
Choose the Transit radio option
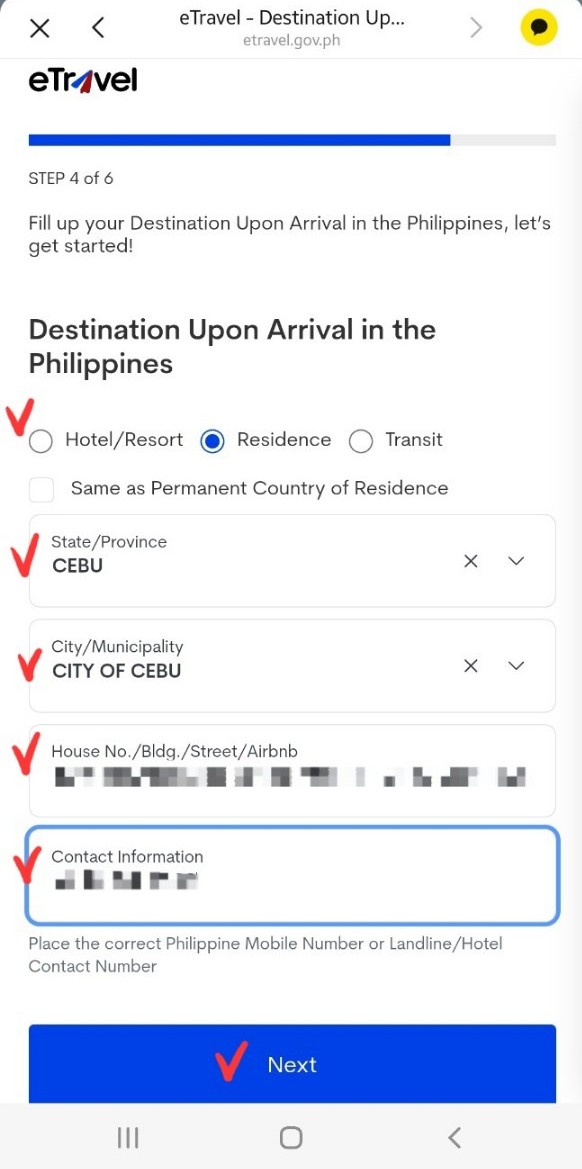coord(361,442)
